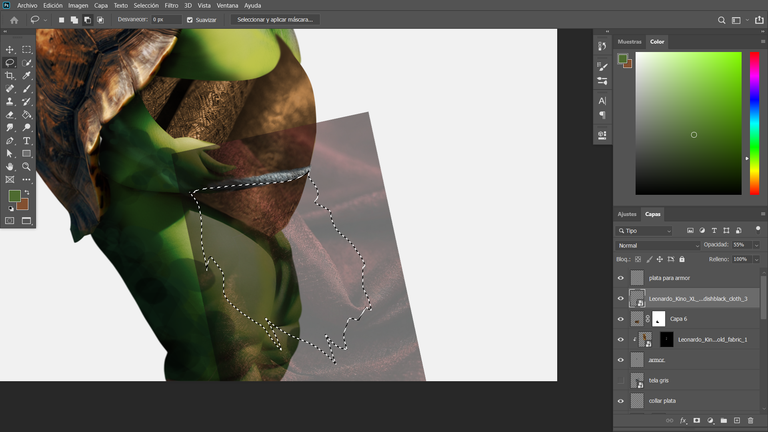Click Create new group folder icon
Viewport: 768px width, 432px height.
click(x=723, y=420)
